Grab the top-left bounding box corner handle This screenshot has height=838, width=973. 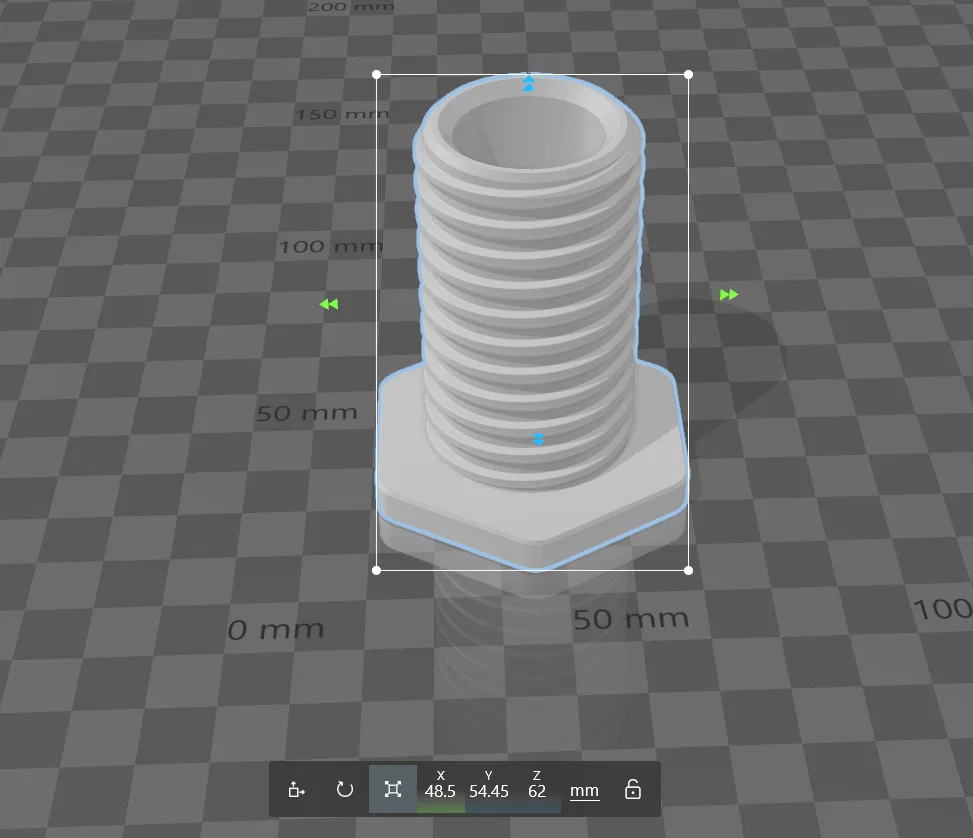(376, 74)
